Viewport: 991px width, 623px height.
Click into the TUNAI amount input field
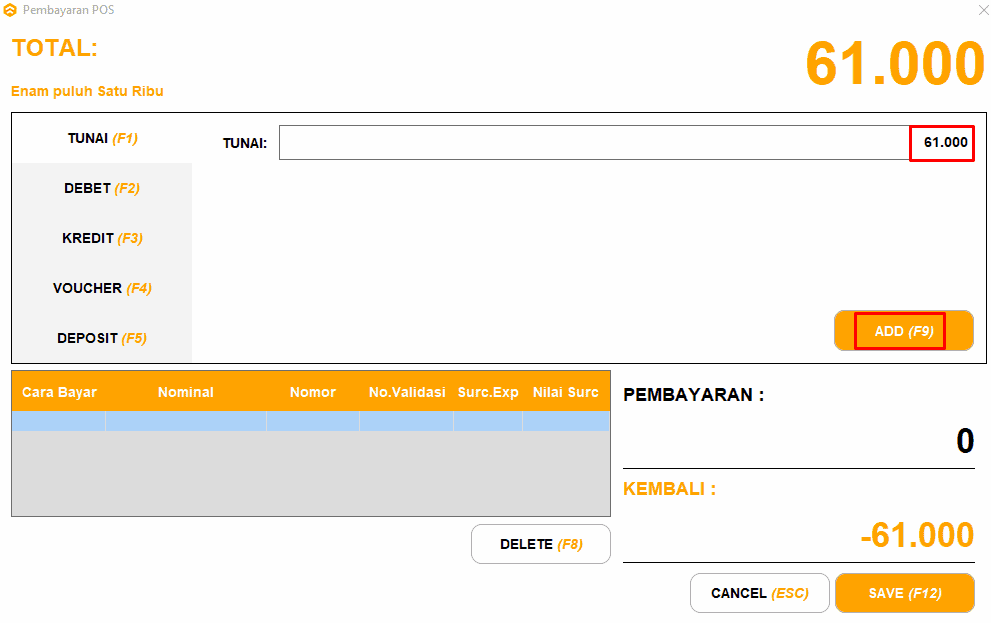coord(626,143)
